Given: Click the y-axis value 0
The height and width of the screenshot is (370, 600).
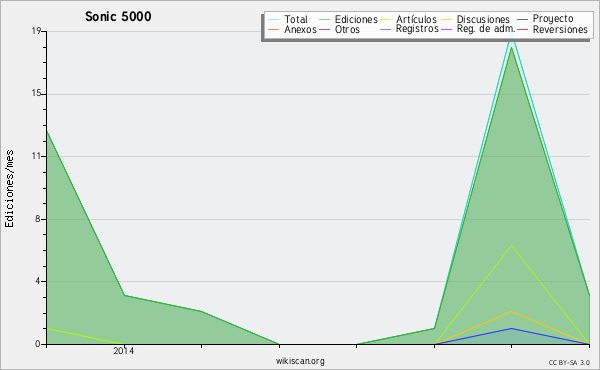Looking at the screenshot, I should (x=38, y=344).
